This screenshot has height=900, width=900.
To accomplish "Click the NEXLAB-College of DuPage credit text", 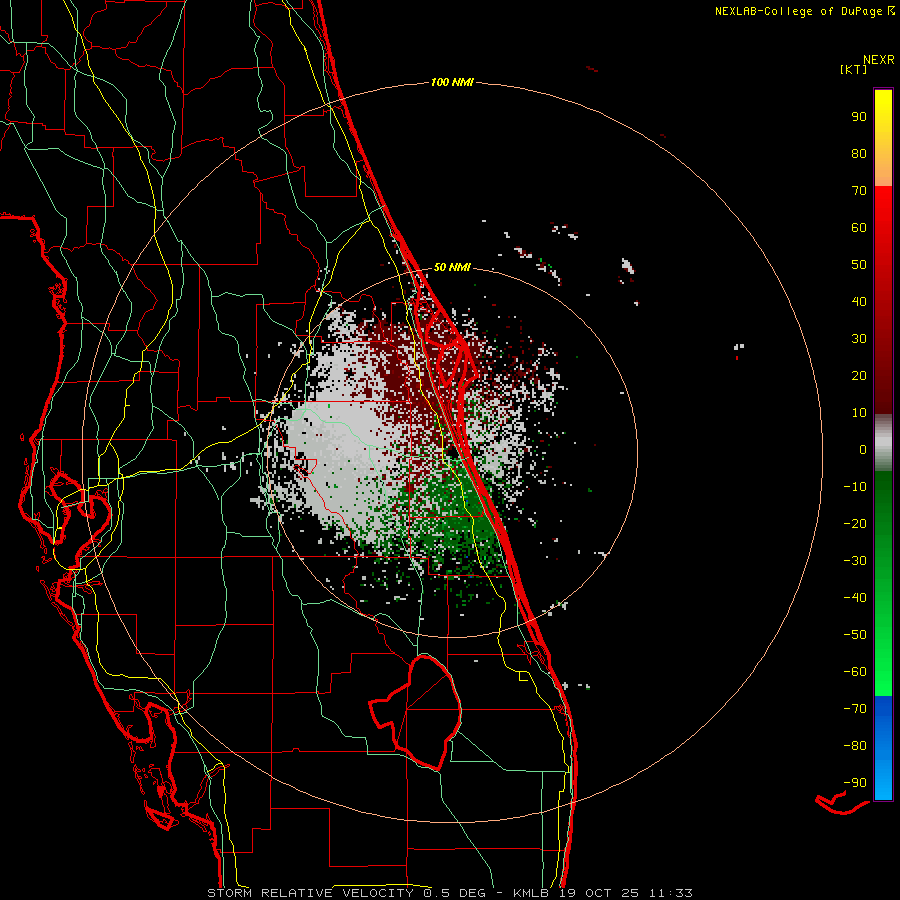I will (x=805, y=11).
